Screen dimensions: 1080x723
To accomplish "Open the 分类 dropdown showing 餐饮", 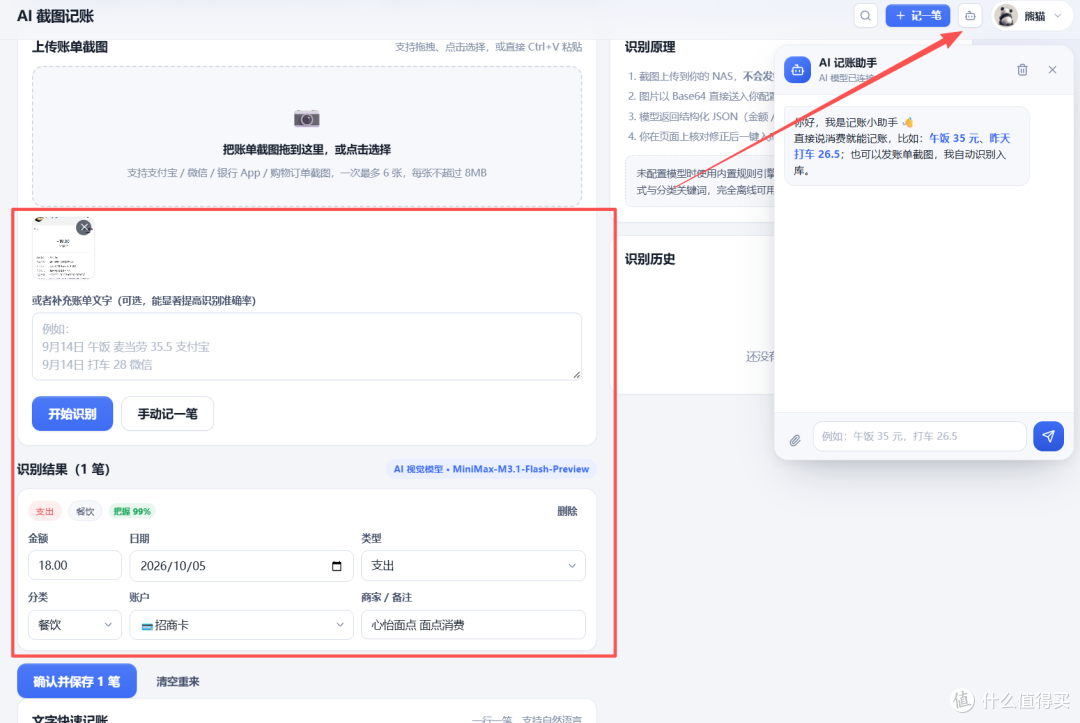I will pos(74,625).
